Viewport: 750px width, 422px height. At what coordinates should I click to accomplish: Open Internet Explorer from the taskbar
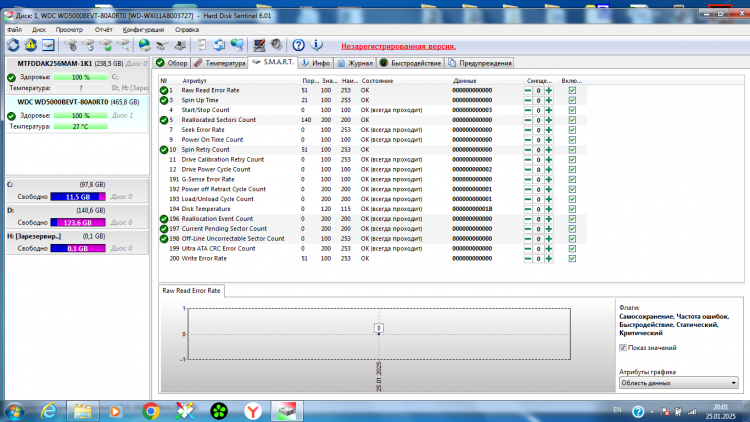tap(49, 411)
